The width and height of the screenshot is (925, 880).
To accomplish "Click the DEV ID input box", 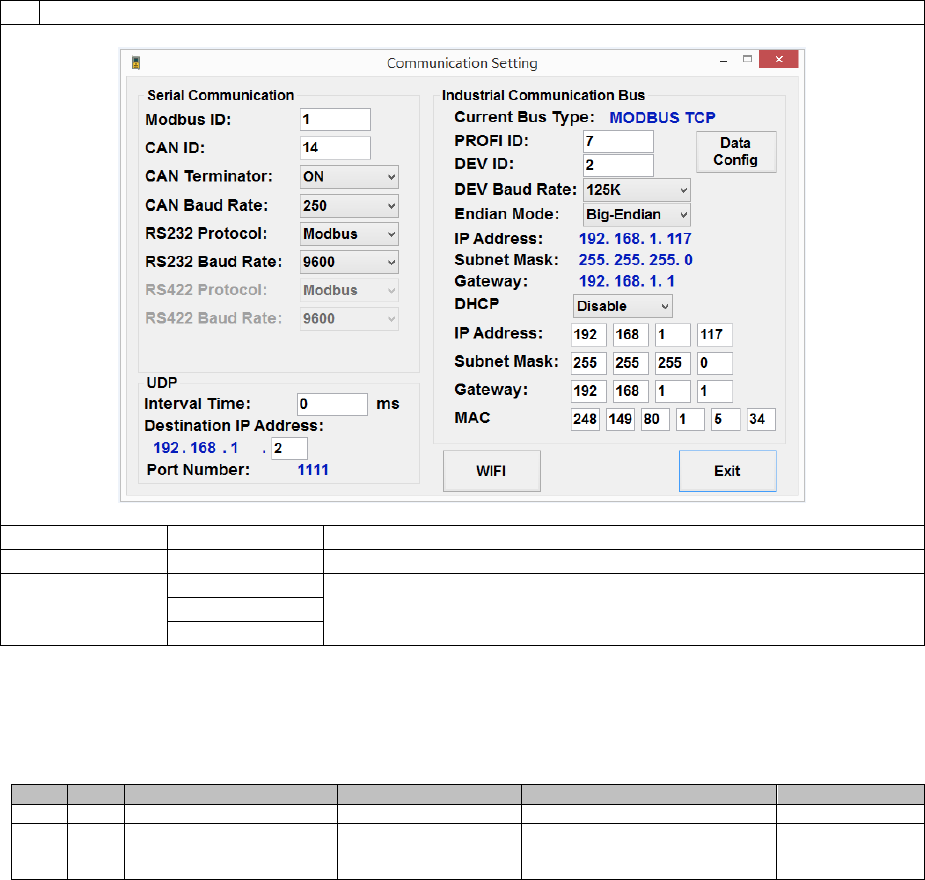I will pos(618,165).
